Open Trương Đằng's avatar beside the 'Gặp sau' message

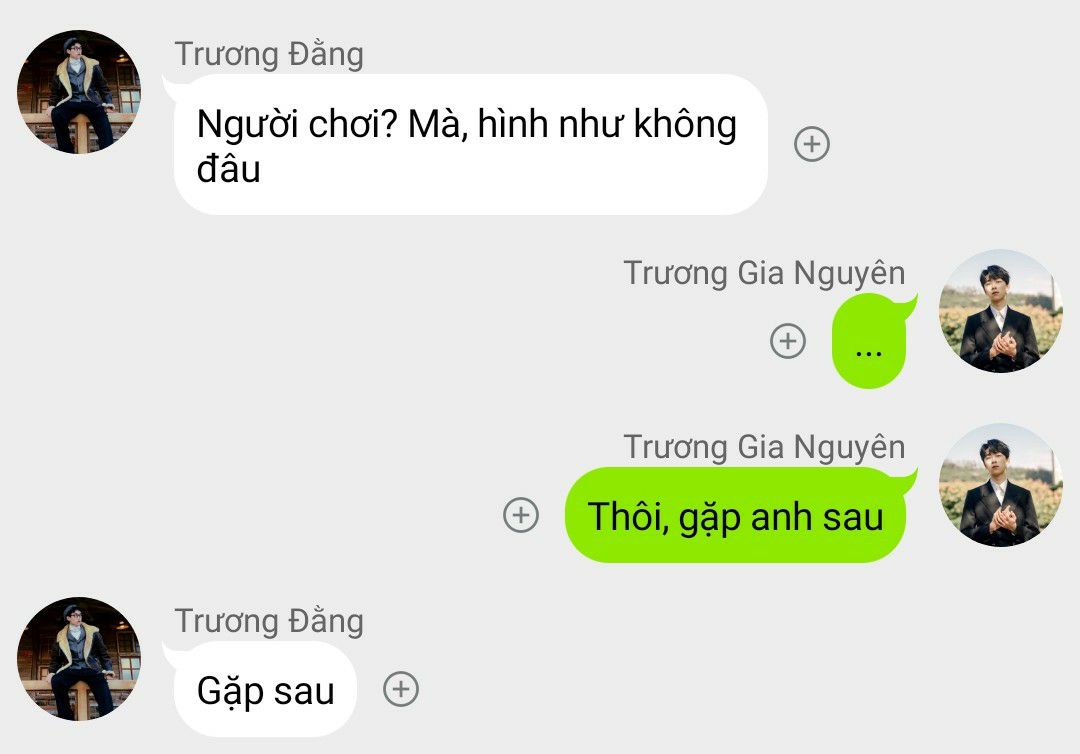(x=79, y=659)
